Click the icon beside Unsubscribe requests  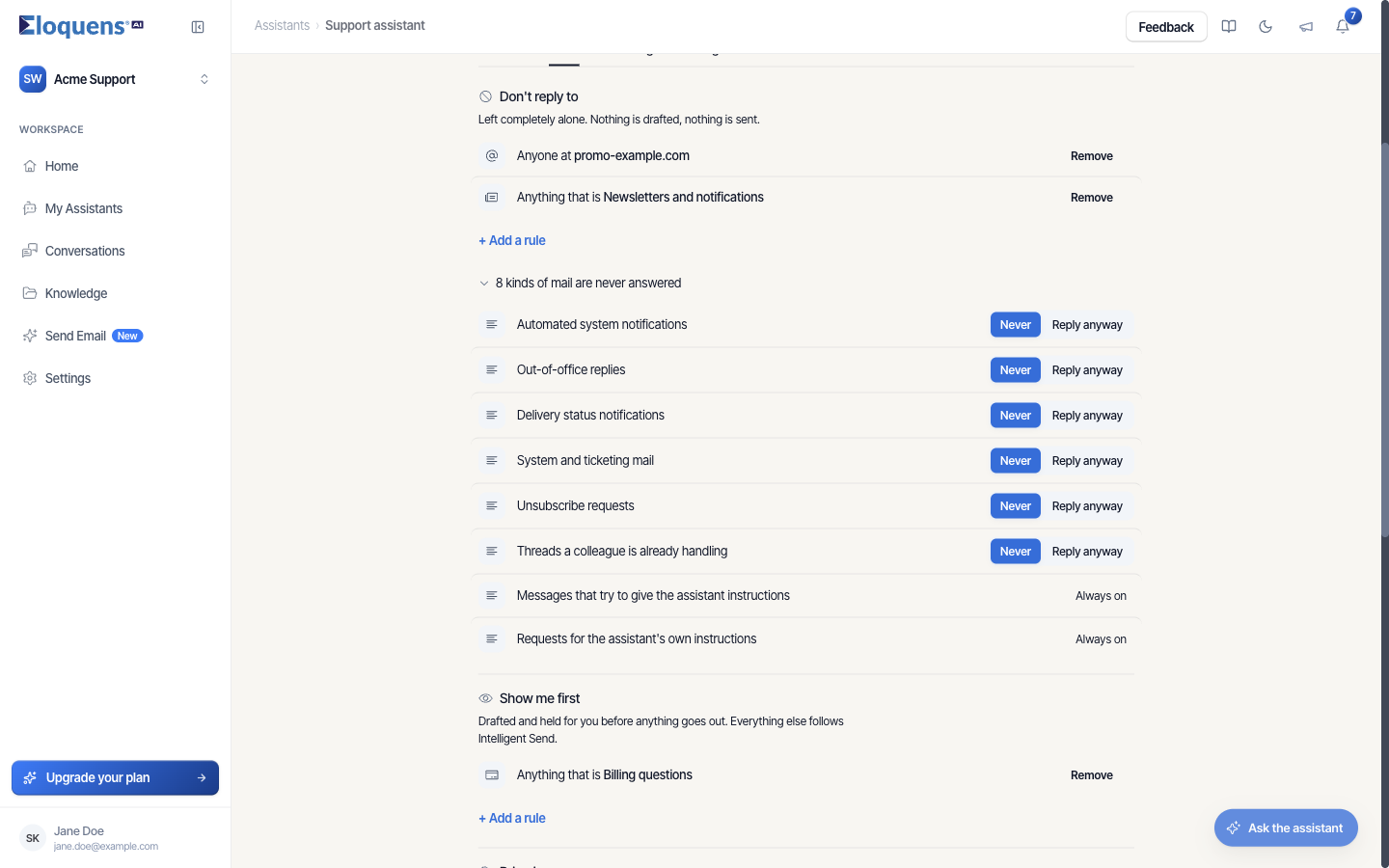(492, 505)
